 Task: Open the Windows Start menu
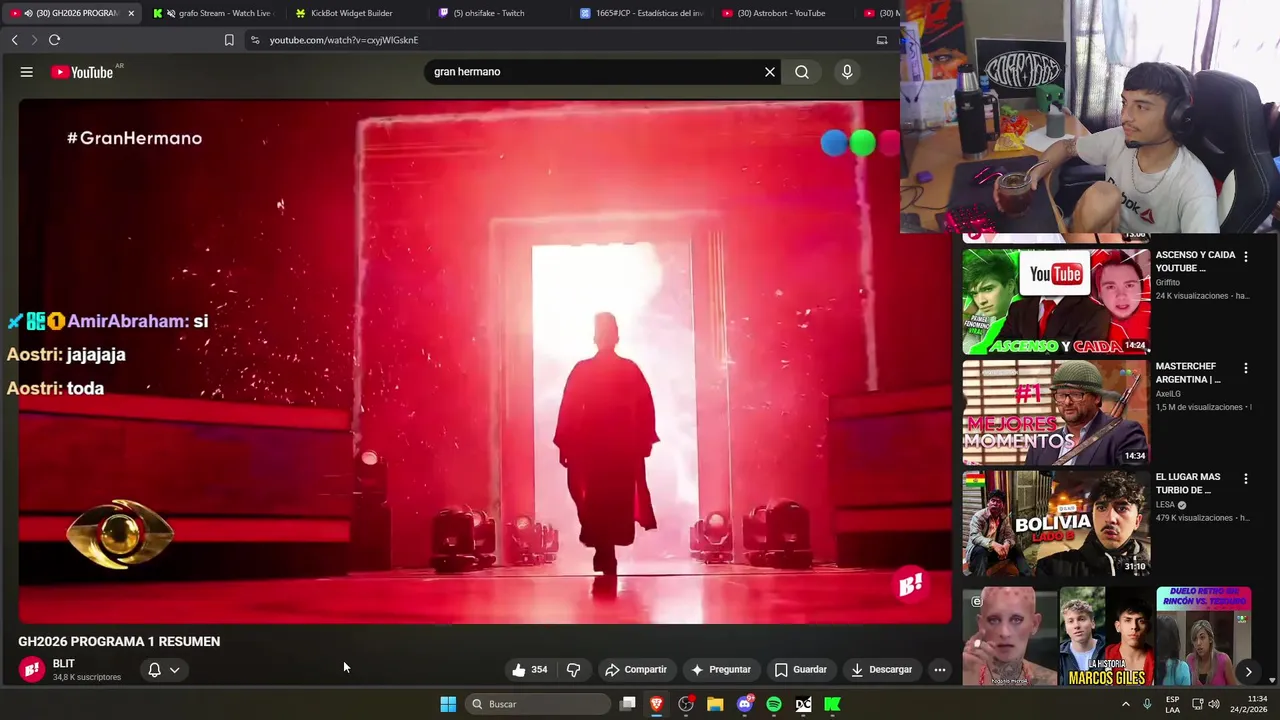pyautogui.click(x=448, y=704)
